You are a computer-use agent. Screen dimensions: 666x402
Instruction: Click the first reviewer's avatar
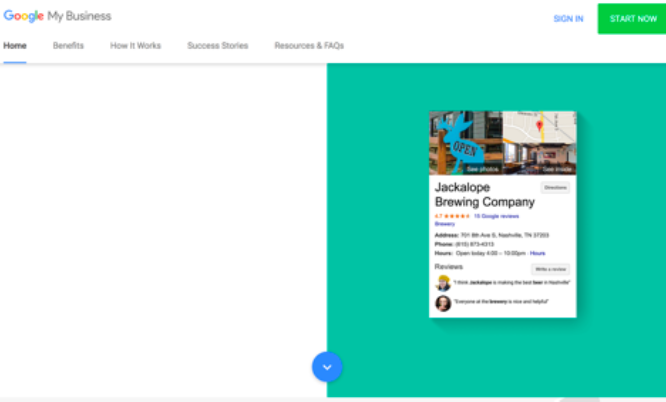(x=443, y=284)
